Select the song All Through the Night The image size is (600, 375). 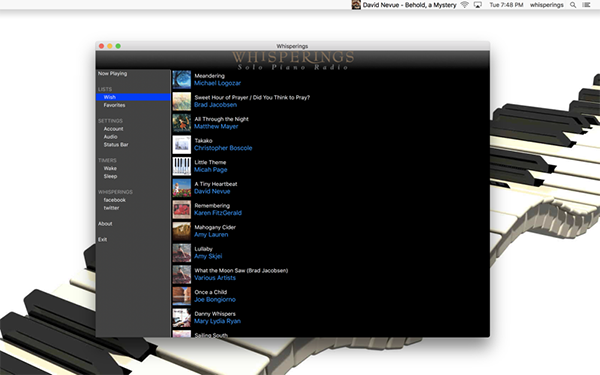click(x=222, y=119)
